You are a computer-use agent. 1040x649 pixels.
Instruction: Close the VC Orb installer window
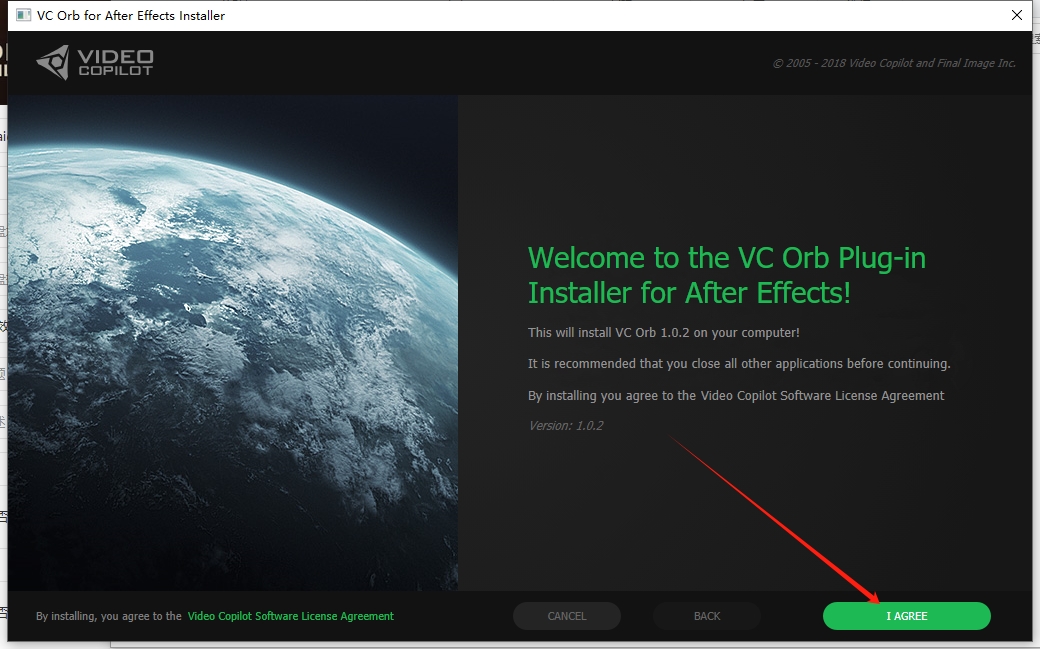coord(1017,15)
